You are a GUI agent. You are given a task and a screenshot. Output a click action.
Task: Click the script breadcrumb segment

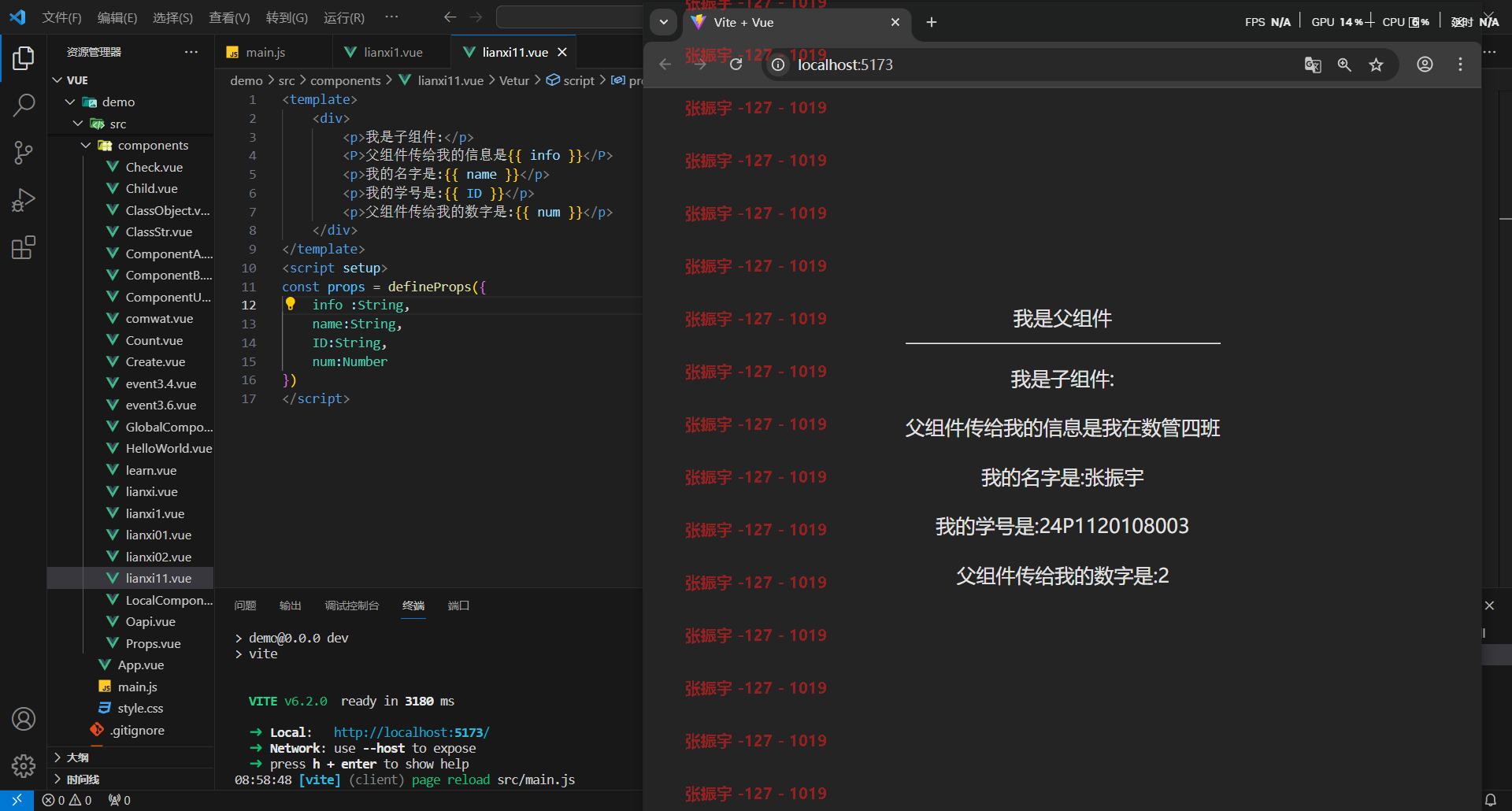579,80
